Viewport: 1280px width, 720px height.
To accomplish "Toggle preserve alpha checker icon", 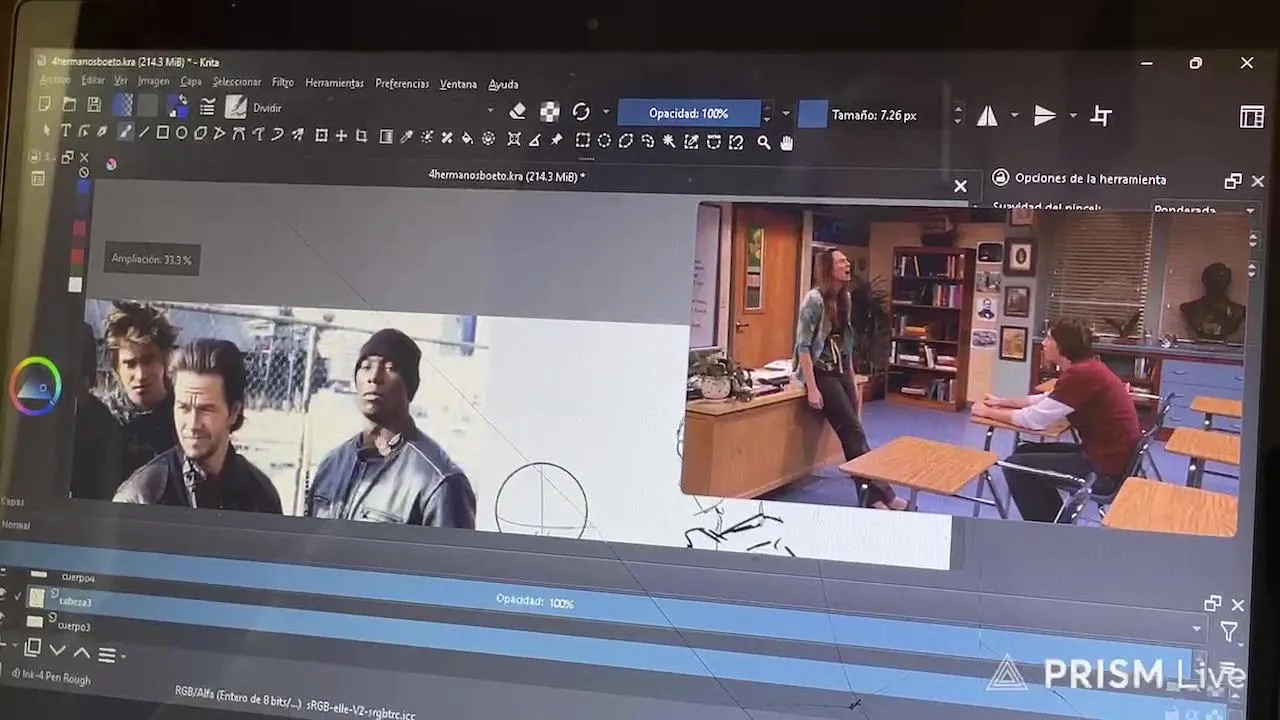I will [550, 112].
